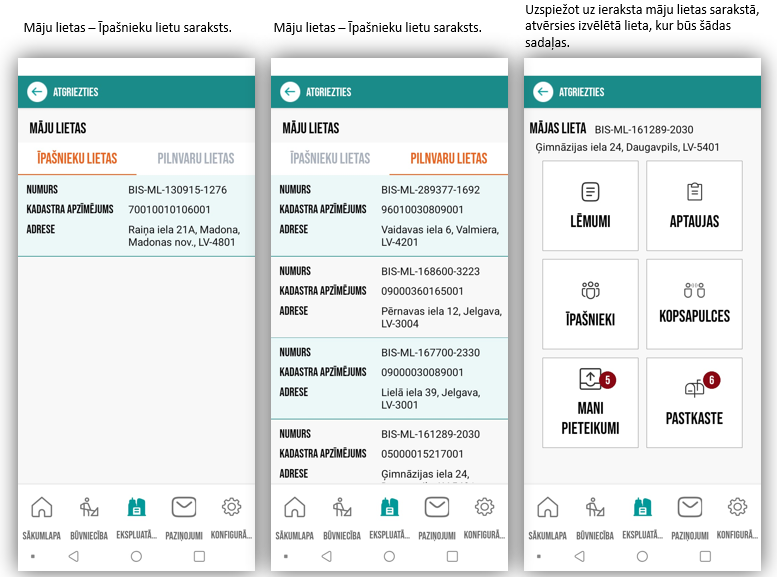Switch to Pilnvaru lietas tab on leftmost phone
The height and width of the screenshot is (577, 777).
pyautogui.click(x=196, y=158)
